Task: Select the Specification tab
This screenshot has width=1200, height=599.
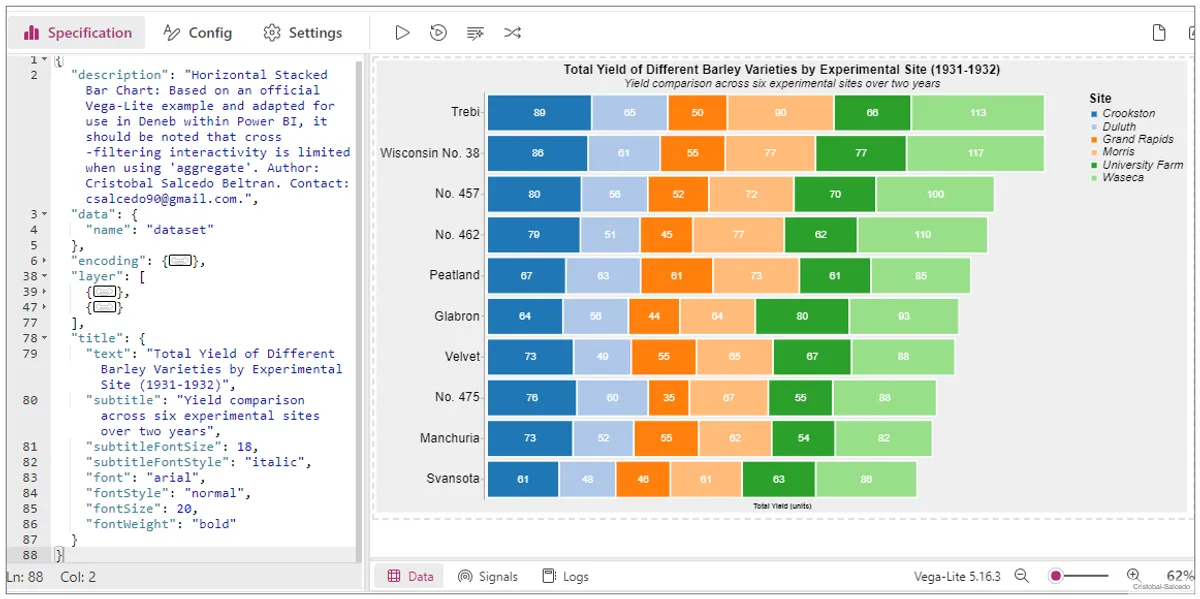Action: click(x=77, y=33)
